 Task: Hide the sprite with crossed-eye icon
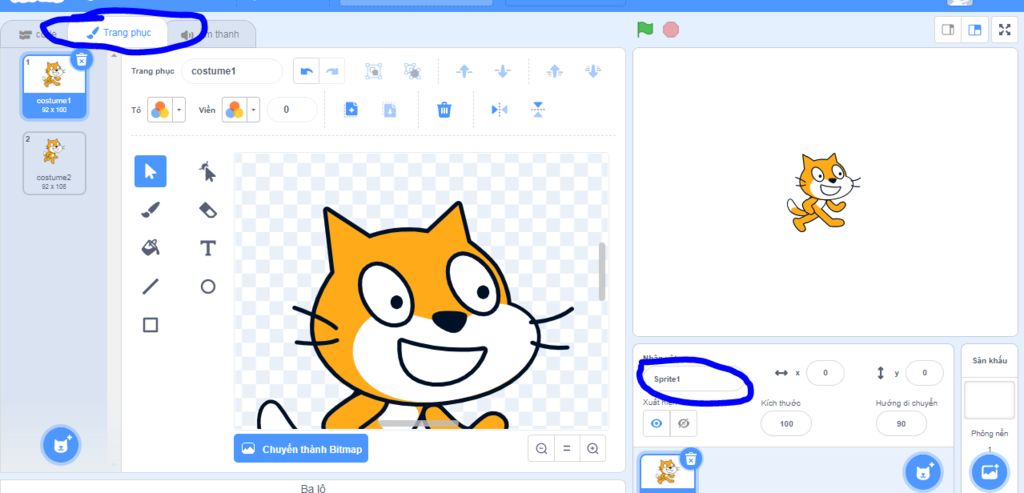(683, 424)
